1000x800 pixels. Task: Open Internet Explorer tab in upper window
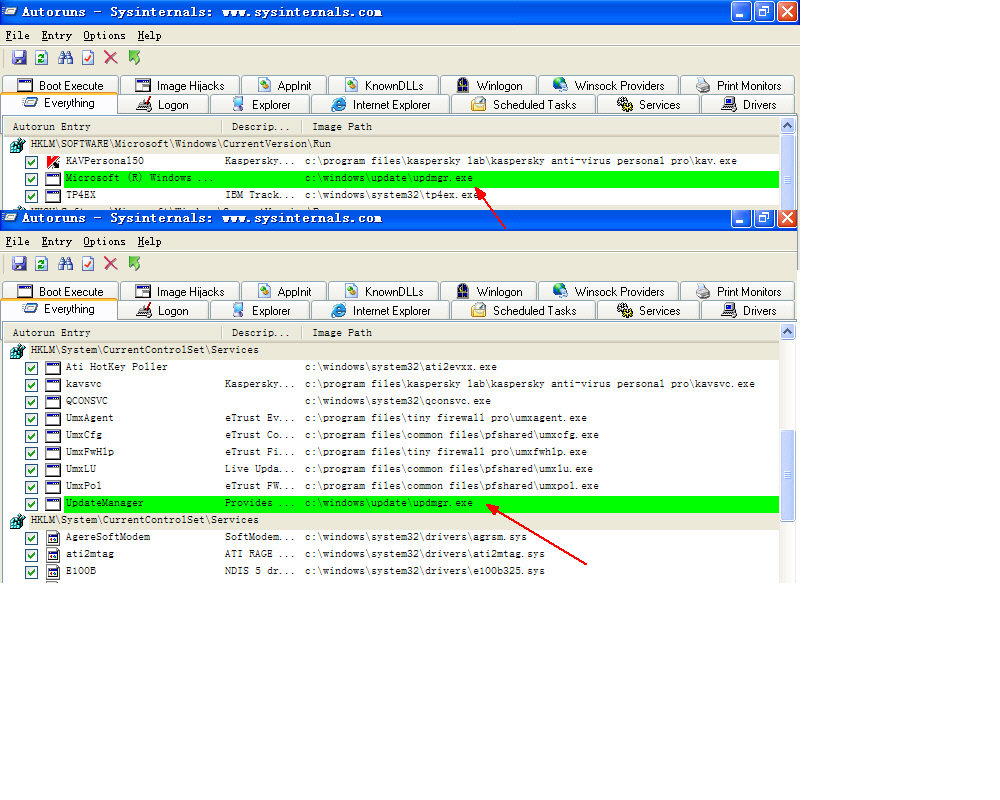click(x=381, y=105)
